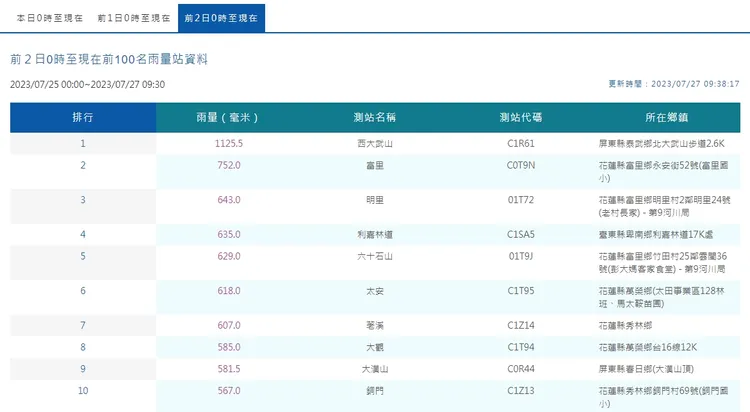This screenshot has height=412, width=750.
Task: Click station name 大漢山
Action: tap(375, 369)
